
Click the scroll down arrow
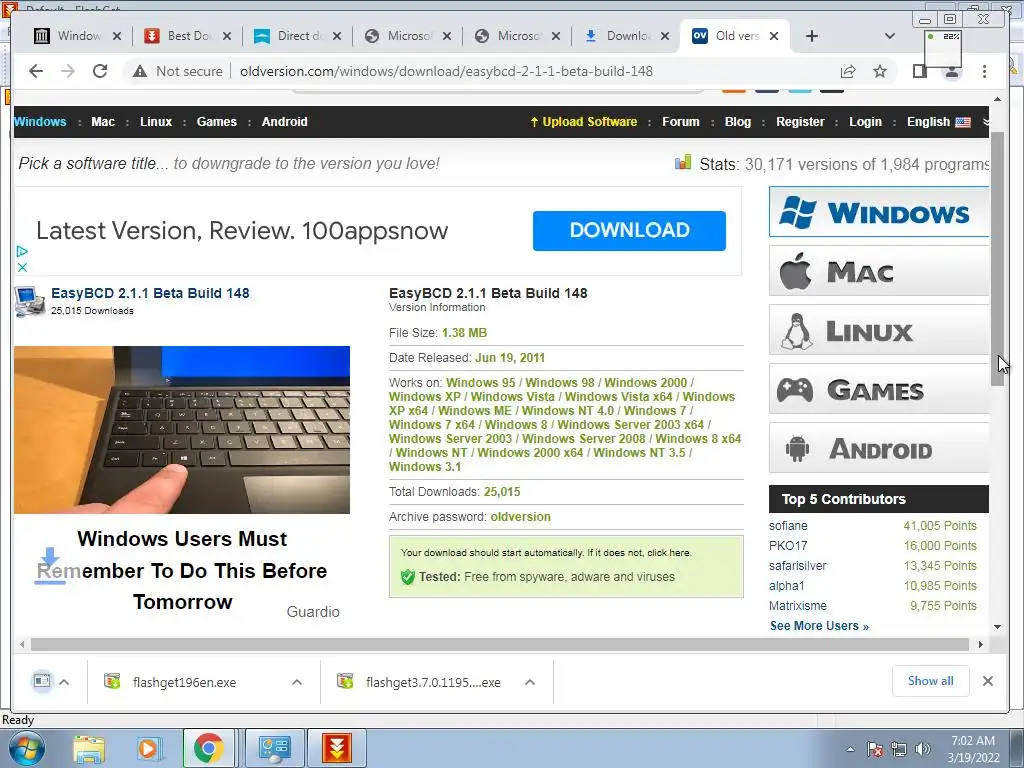(997, 627)
